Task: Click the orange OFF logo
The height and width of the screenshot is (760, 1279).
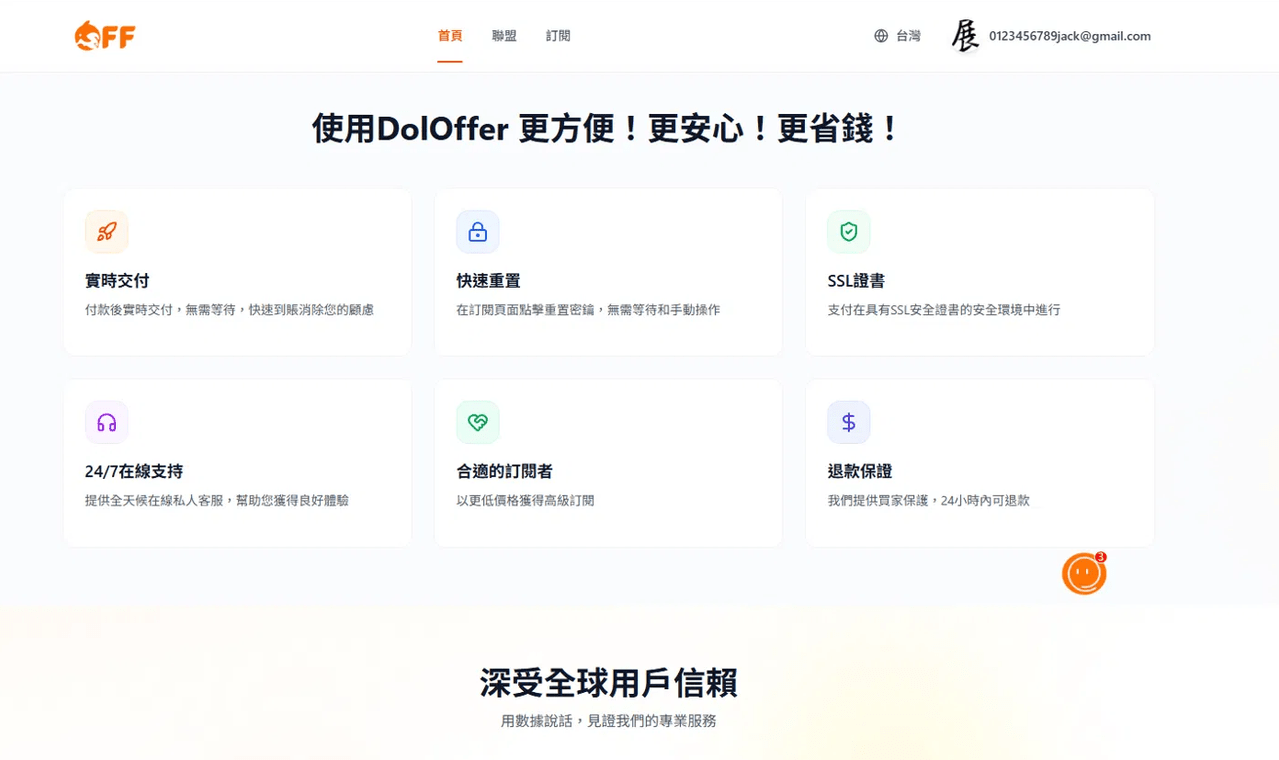Action: [104, 36]
